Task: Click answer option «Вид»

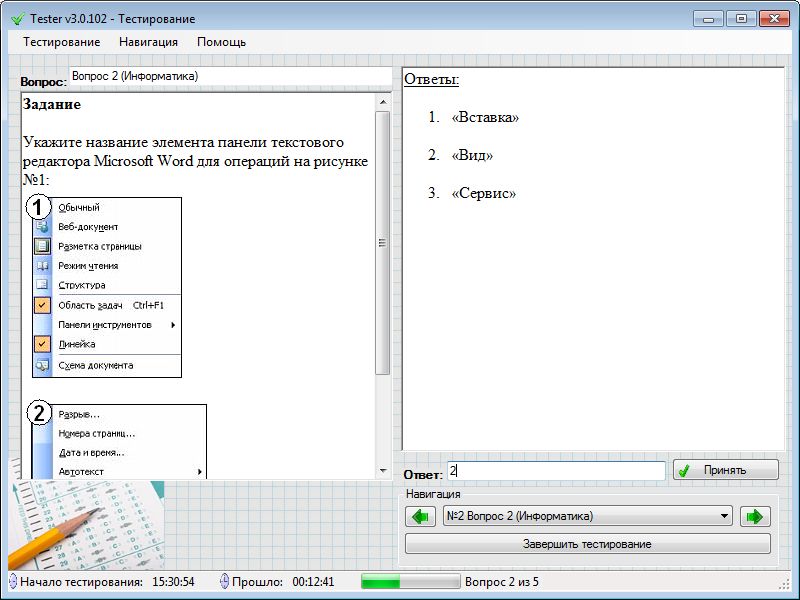Action: (472, 155)
